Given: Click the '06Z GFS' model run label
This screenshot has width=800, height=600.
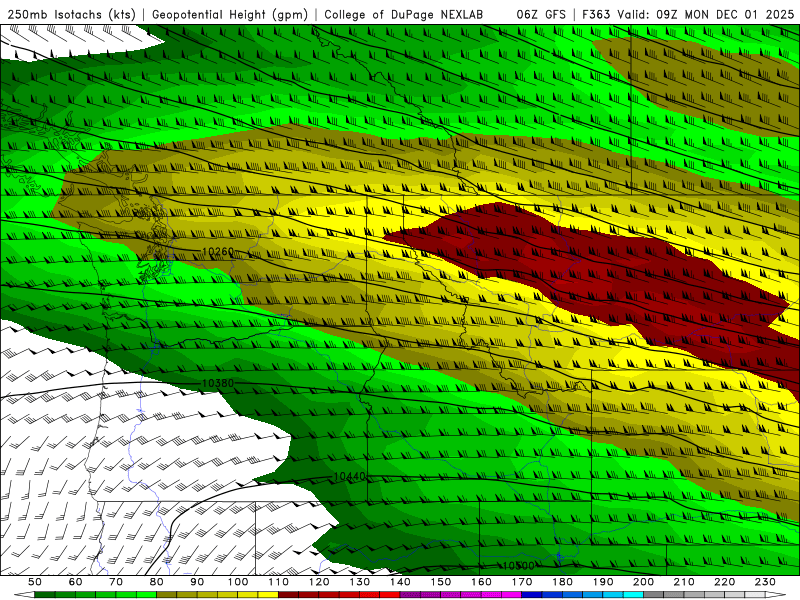Looking at the screenshot, I should click(x=541, y=14).
